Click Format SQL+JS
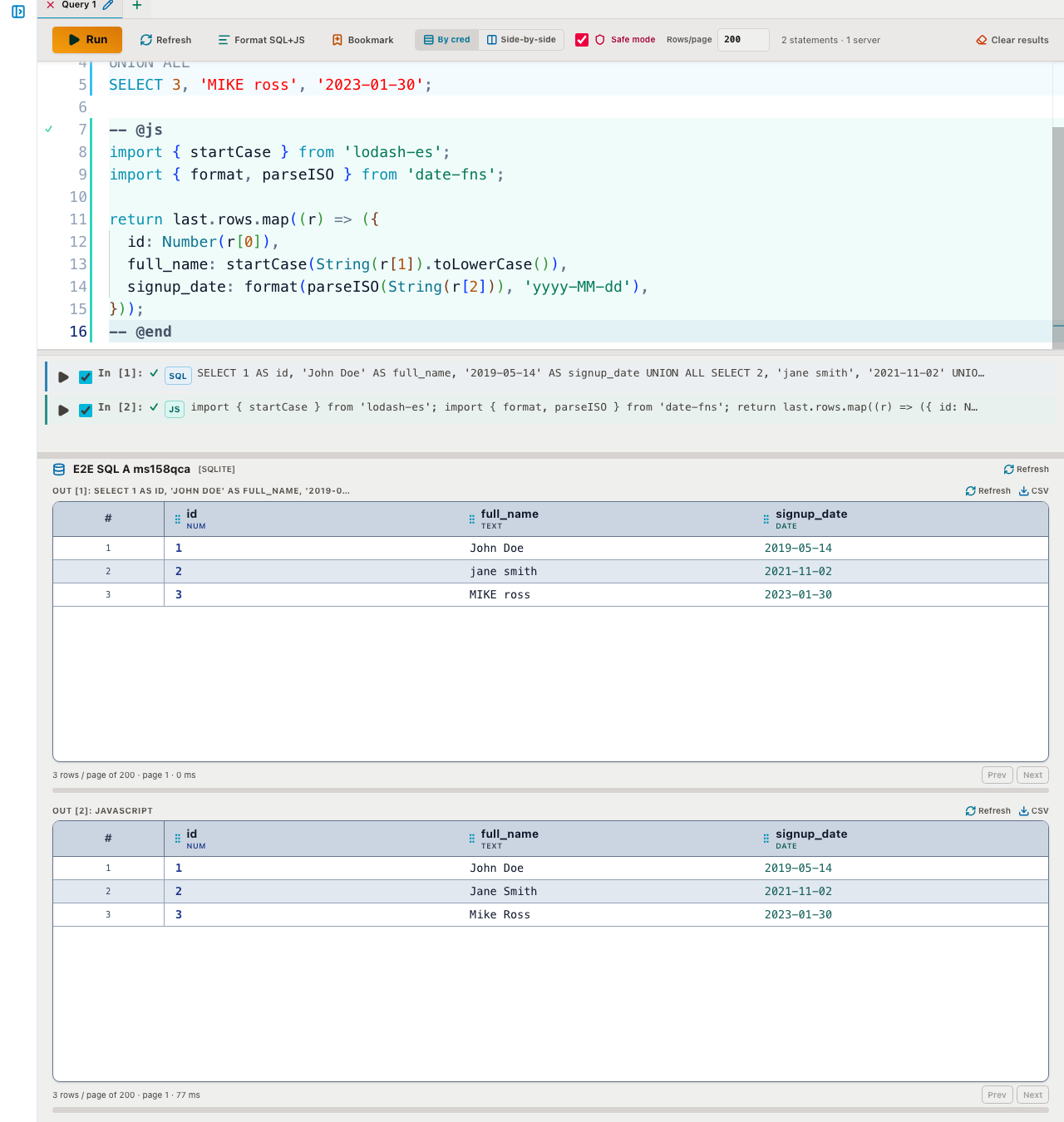Screen dimensions: 1064x1122 click(x=261, y=40)
